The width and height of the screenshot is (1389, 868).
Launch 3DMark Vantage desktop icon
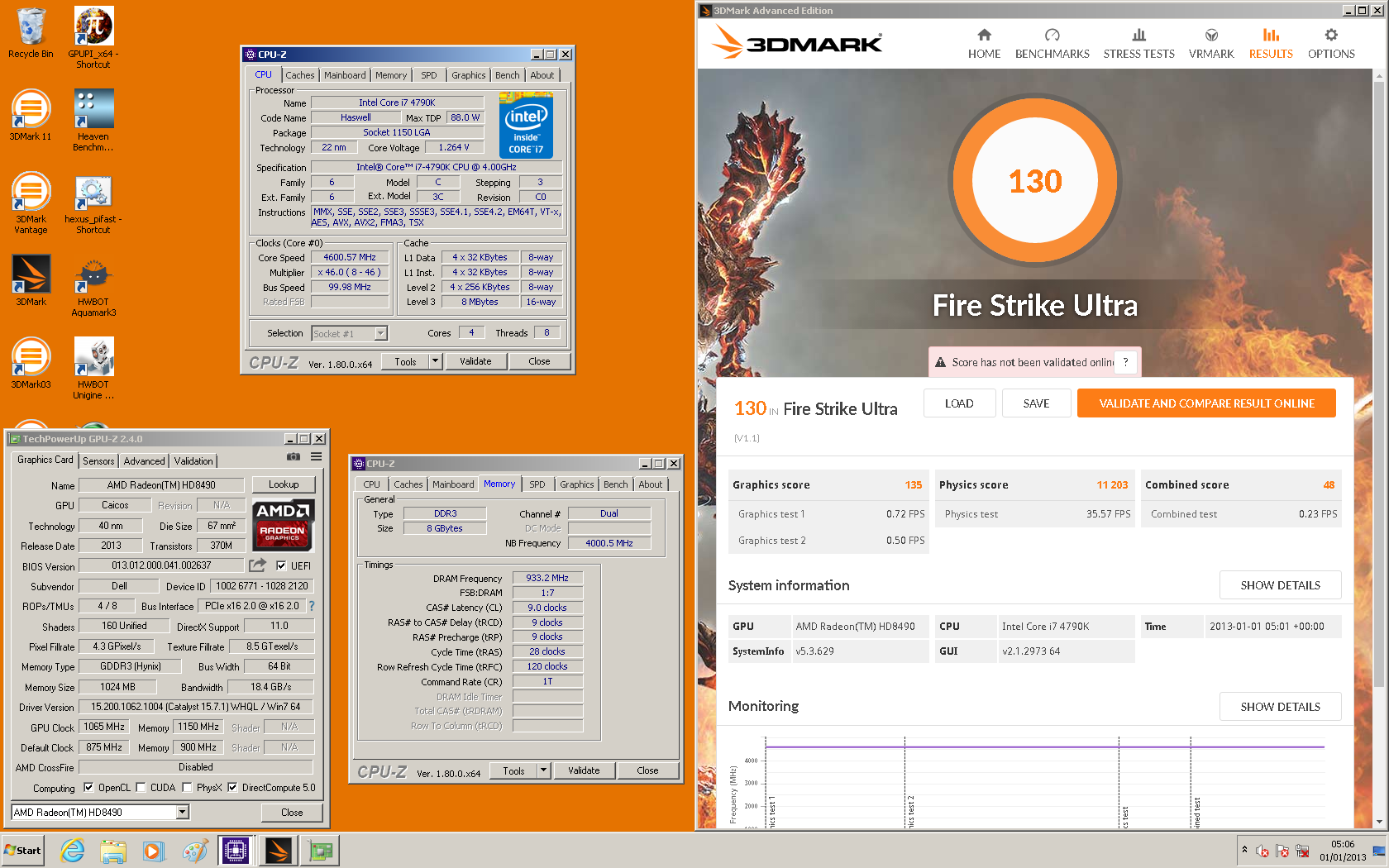(x=31, y=203)
